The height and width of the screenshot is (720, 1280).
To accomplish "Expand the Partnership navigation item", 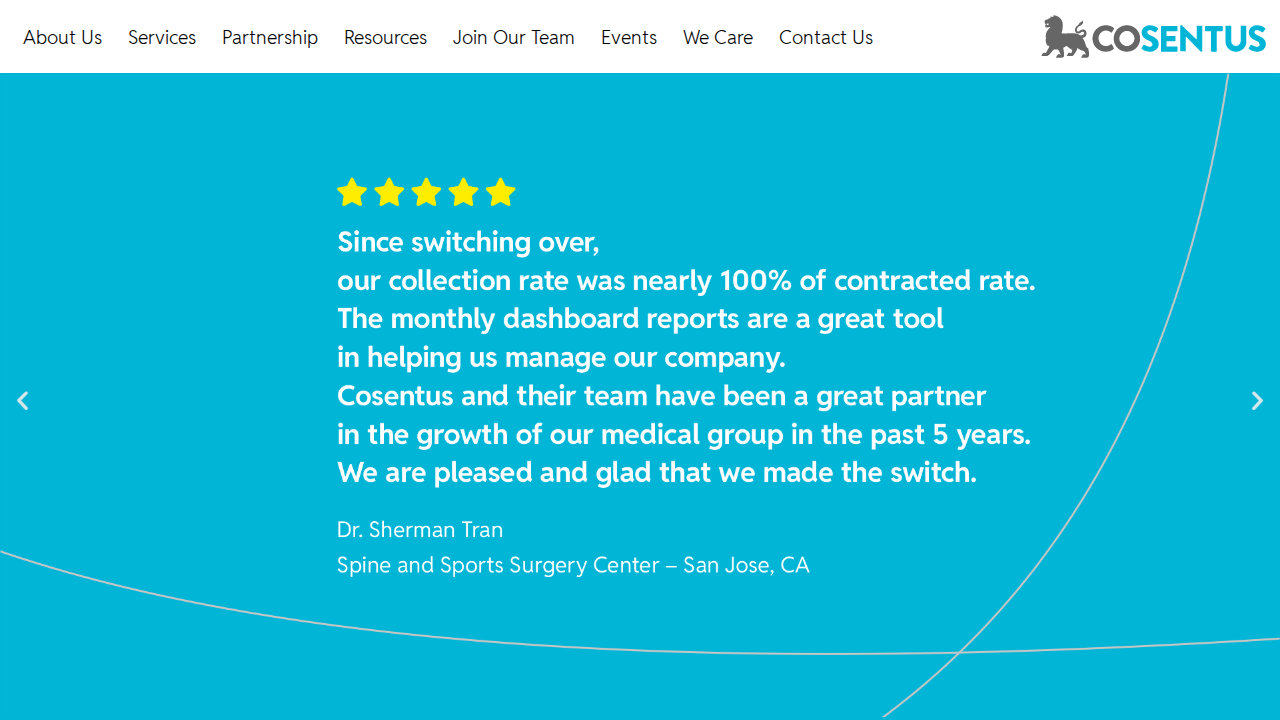I will click(x=270, y=37).
